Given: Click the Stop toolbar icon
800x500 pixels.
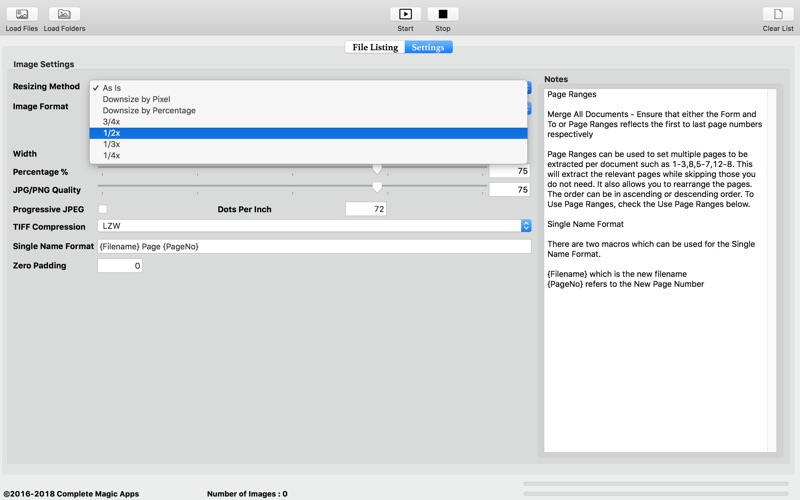Looking at the screenshot, I should click(x=442, y=14).
